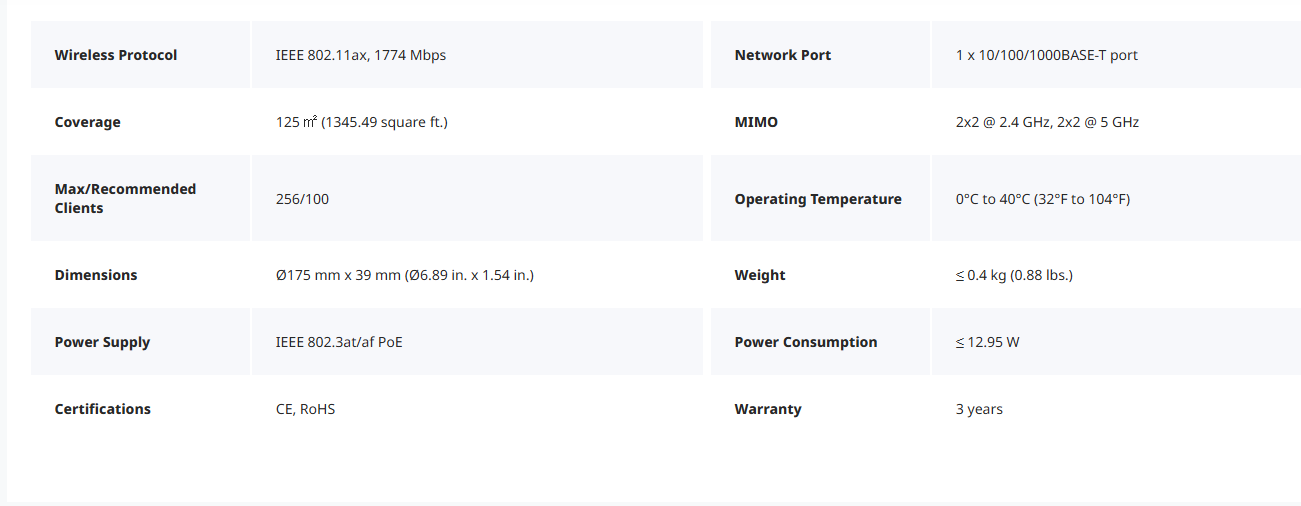Click the Power Consumption label

click(x=806, y=342)
